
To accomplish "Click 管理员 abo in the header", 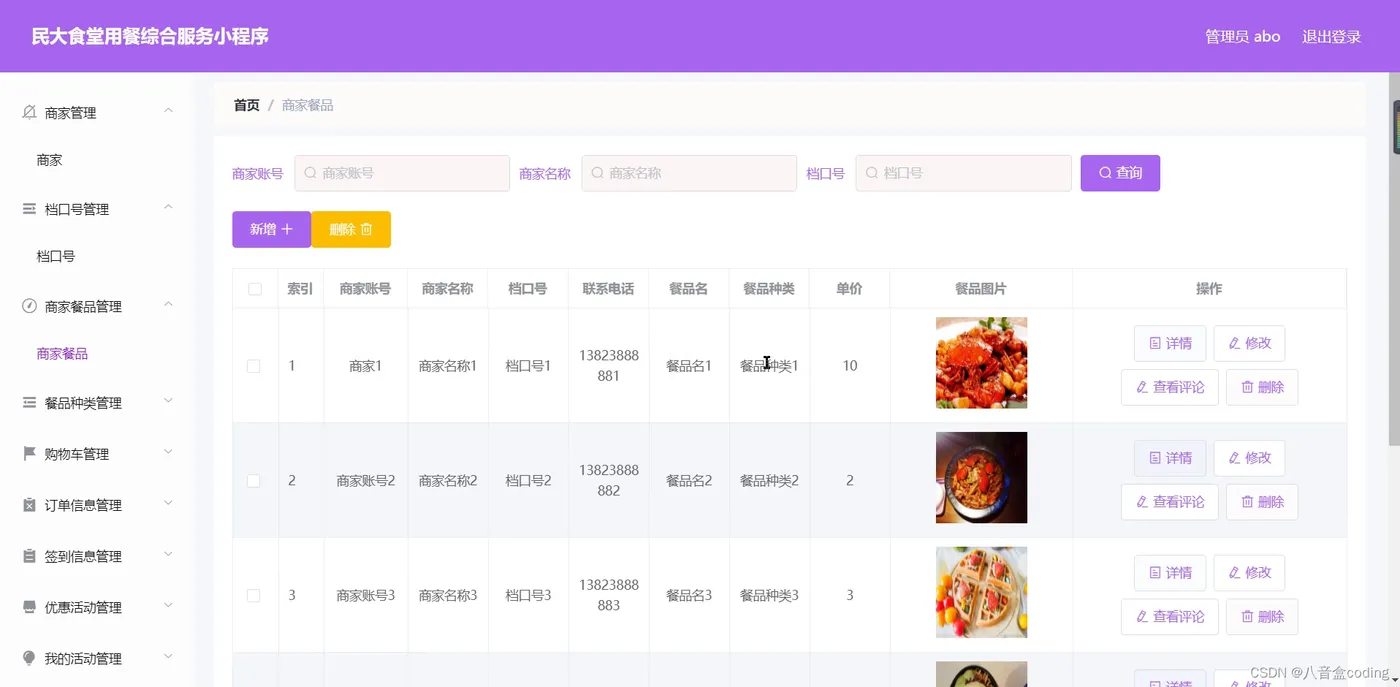I will click(x=1243, y=37).
